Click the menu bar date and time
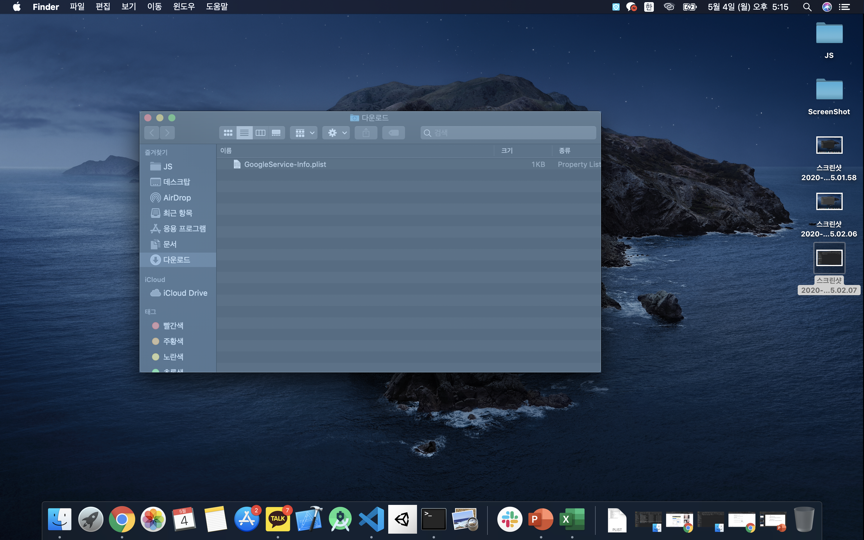The width and height of the screenshot is (864, 540). [748, 7]
